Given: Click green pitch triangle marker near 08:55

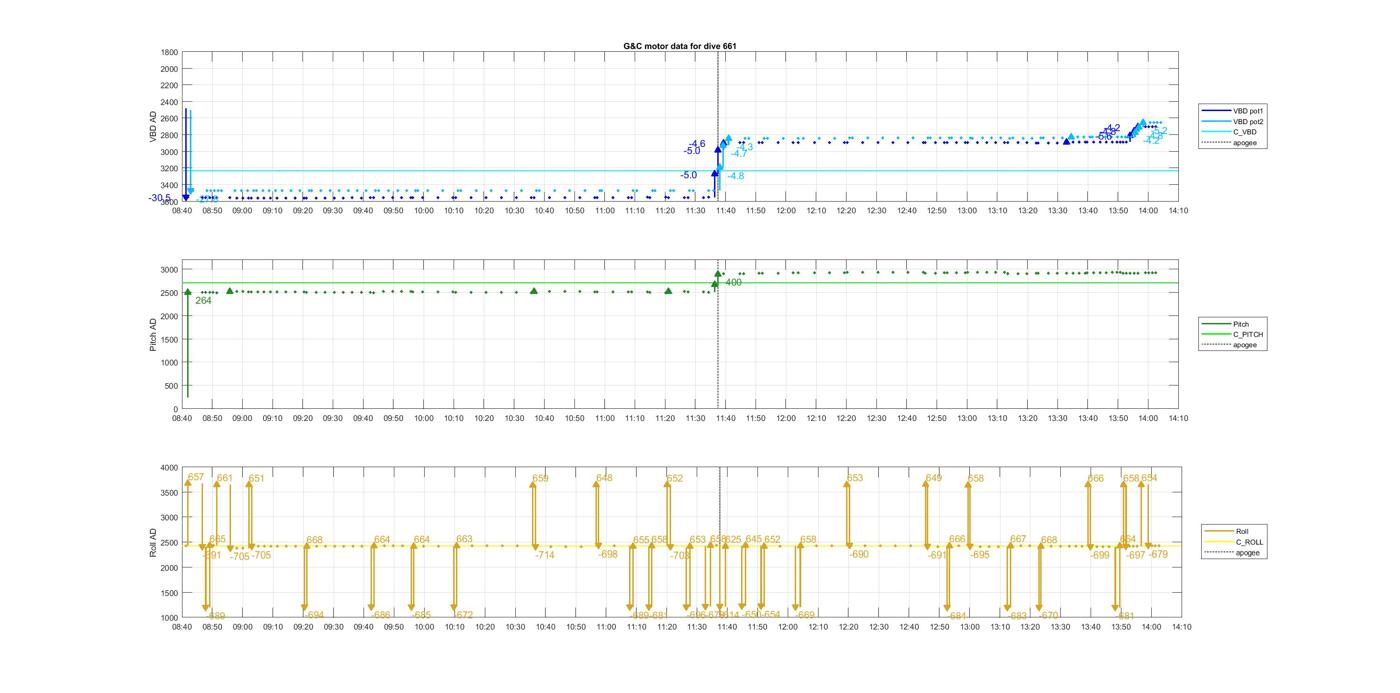Looking at the screenshot, I should click(x=230, y=291).
